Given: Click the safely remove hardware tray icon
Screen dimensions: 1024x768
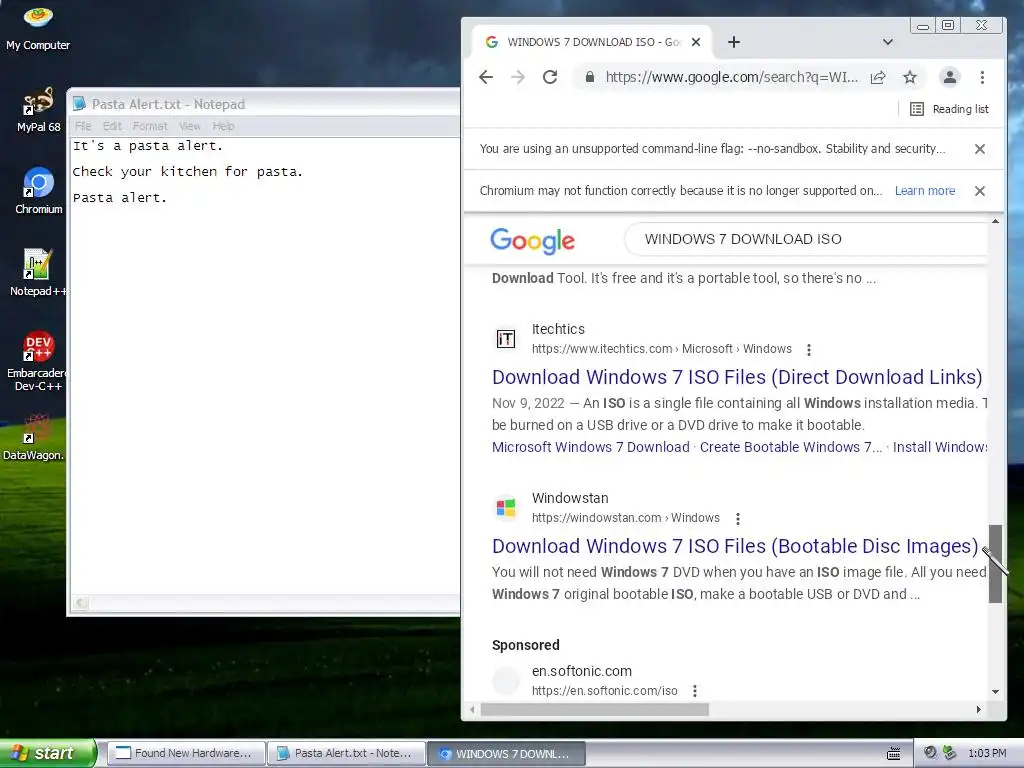Looking at the screenshot, I should coord(950,753).
